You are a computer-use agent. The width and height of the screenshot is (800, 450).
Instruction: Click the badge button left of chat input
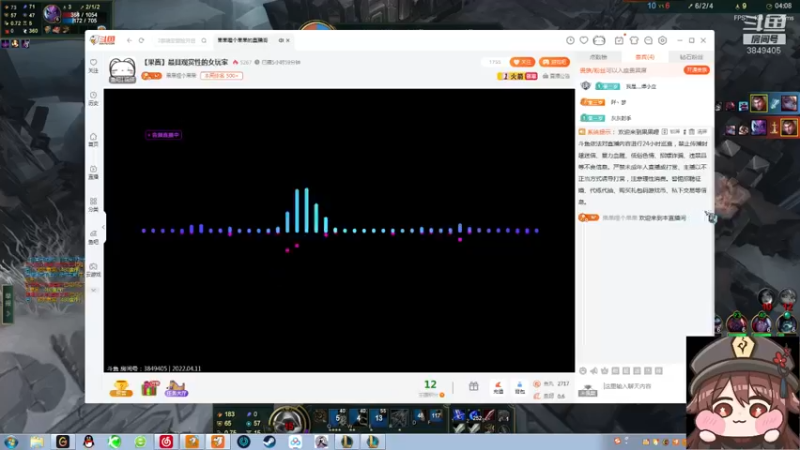coord(588,390)
